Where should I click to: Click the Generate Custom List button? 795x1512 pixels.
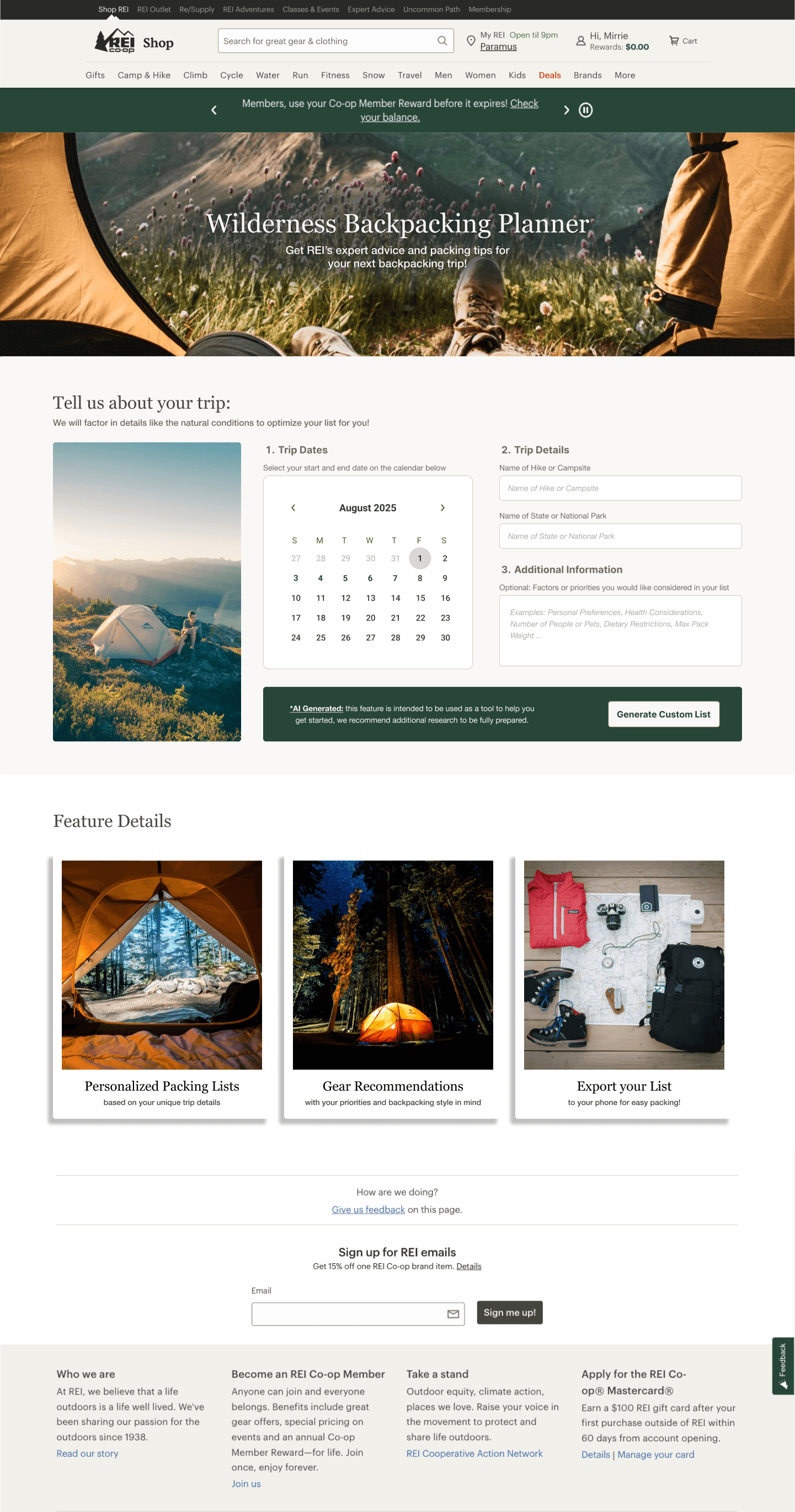(664, 714)
